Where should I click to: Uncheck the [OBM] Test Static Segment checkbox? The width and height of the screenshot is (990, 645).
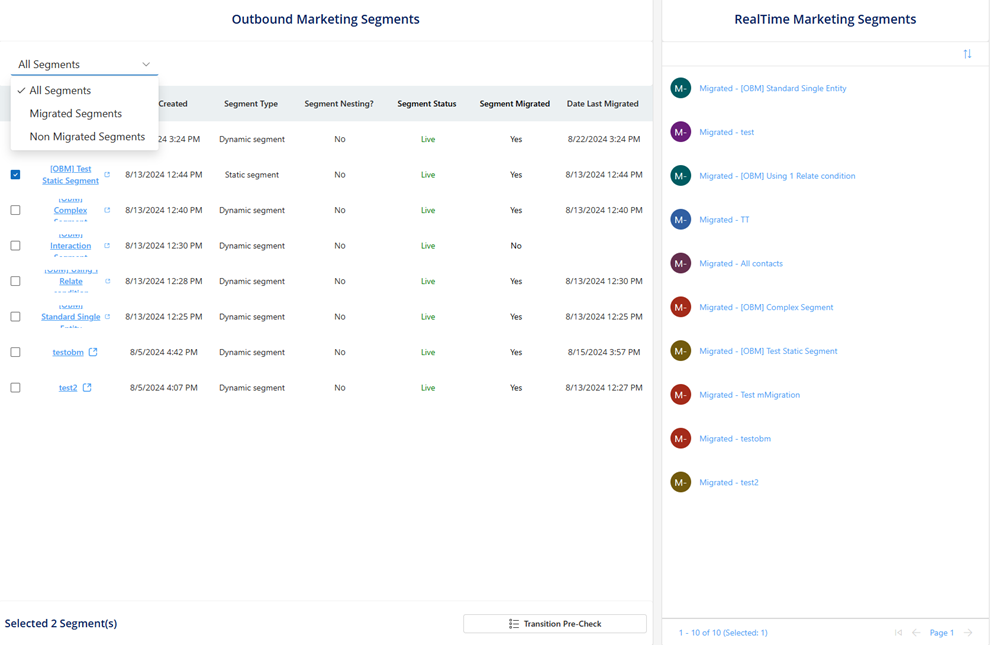tap(15, 175)
